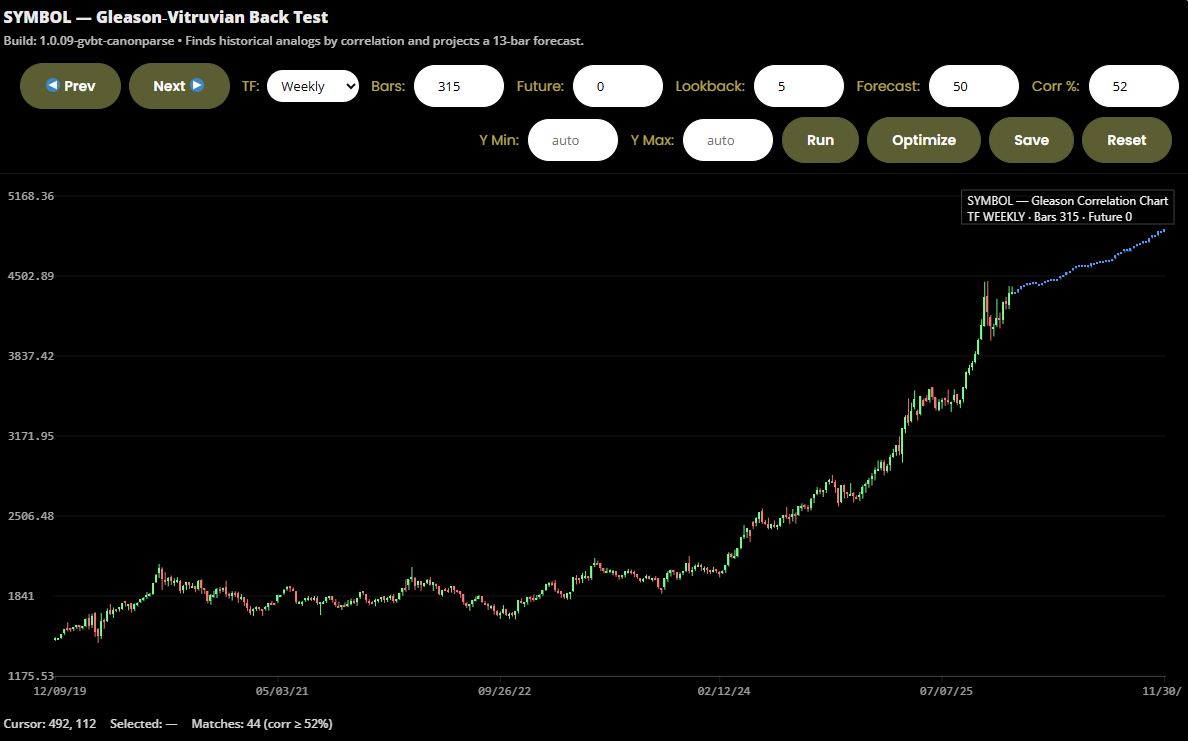Open the TF Weekly timeframe dropdown
The width and height of the screenshot is (1188, 741).
312,86
